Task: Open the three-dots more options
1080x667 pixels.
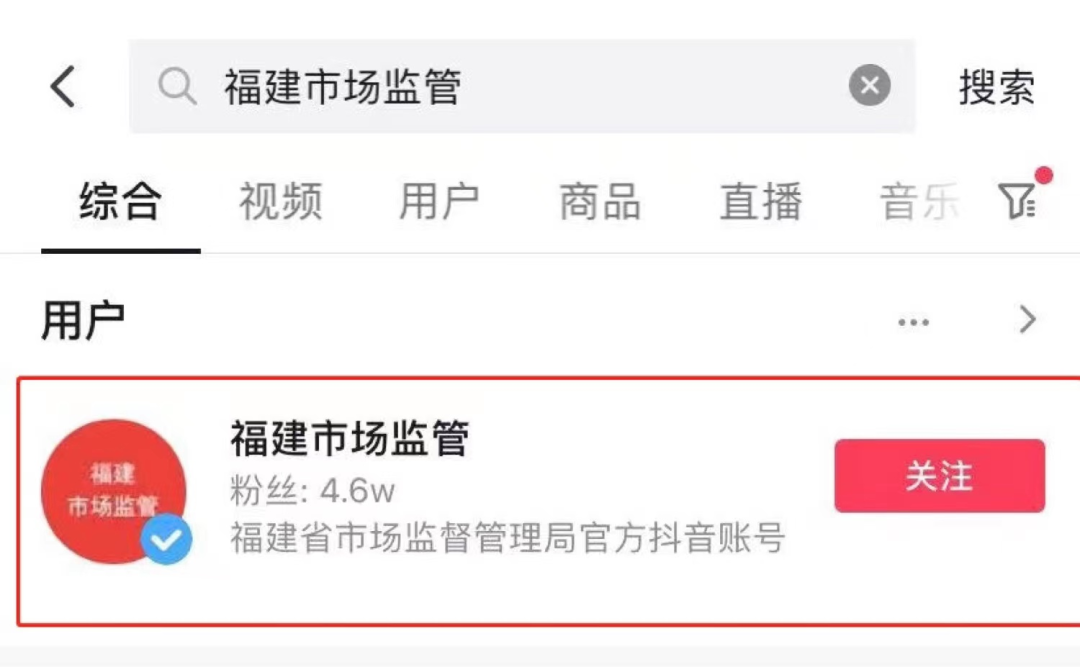Action: (913, 322)
